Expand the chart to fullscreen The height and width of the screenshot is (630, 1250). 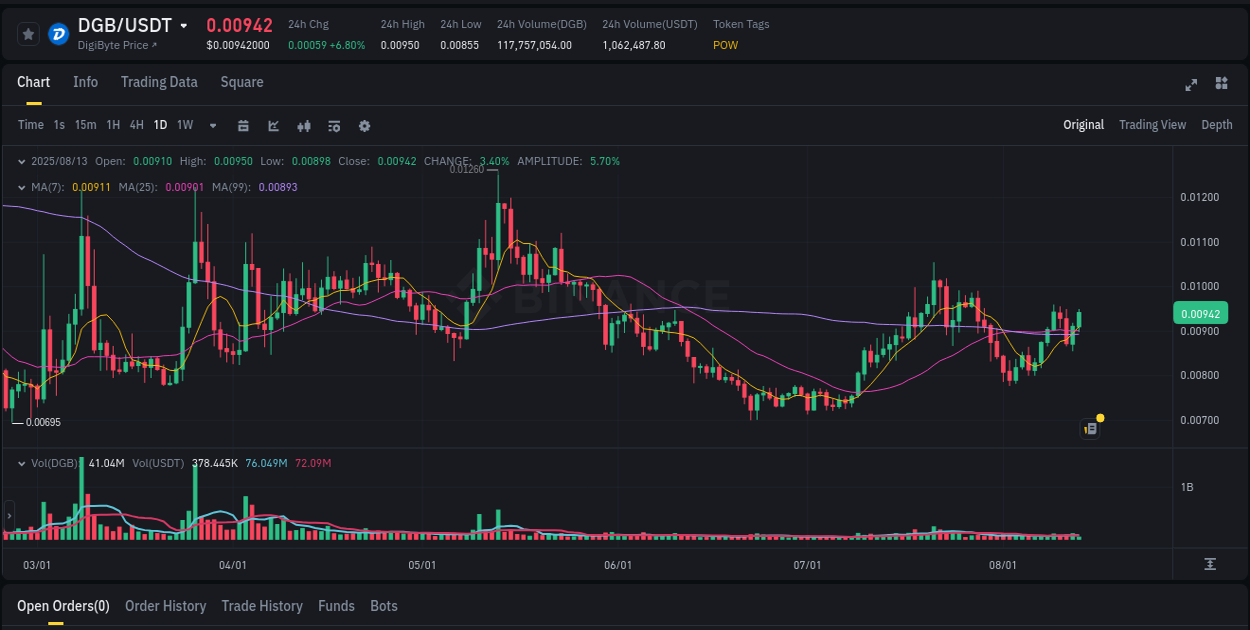tap(1191, 86)
